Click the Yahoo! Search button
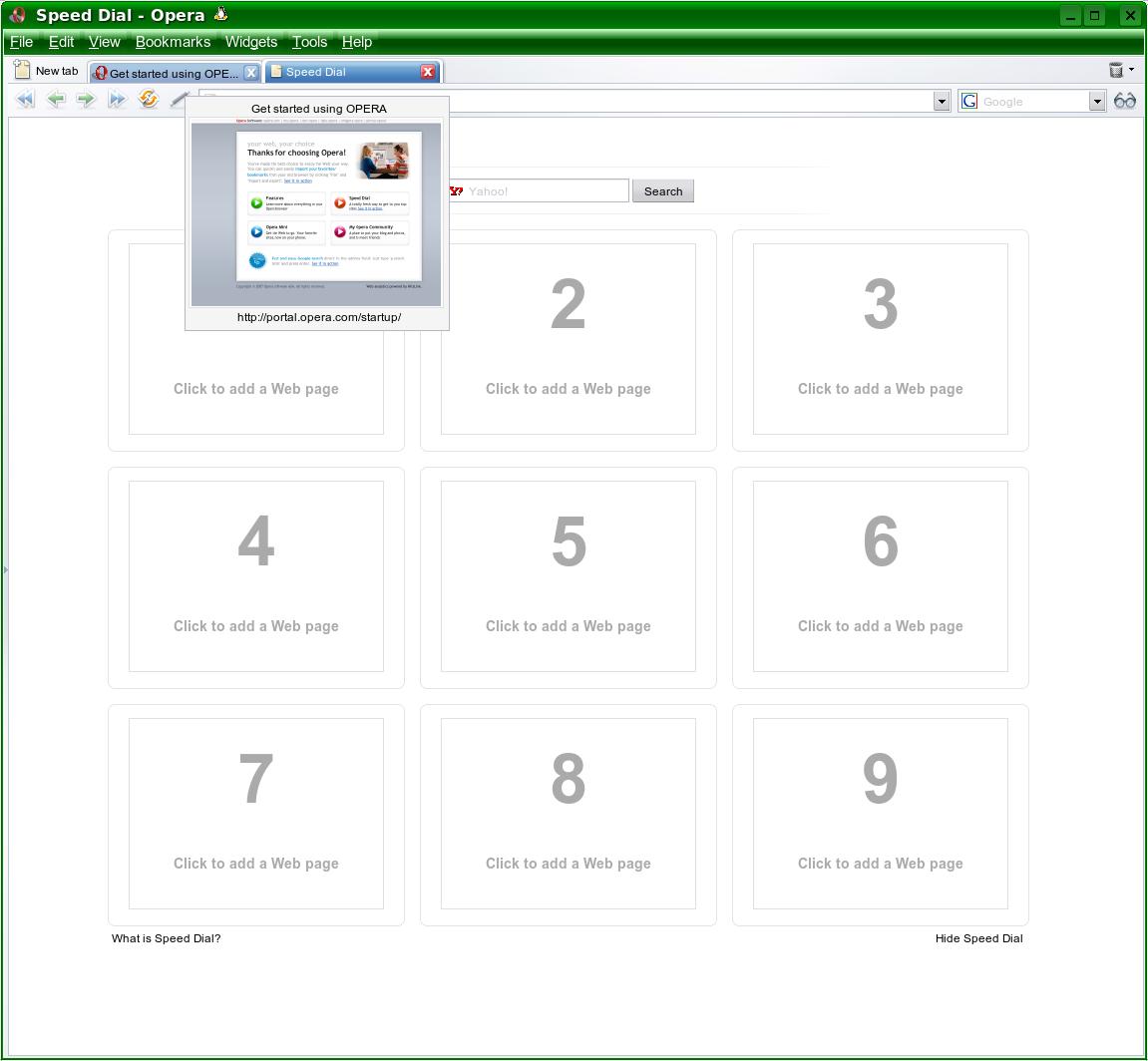Screen dimensions: 1148x1061 click(662, 191)
